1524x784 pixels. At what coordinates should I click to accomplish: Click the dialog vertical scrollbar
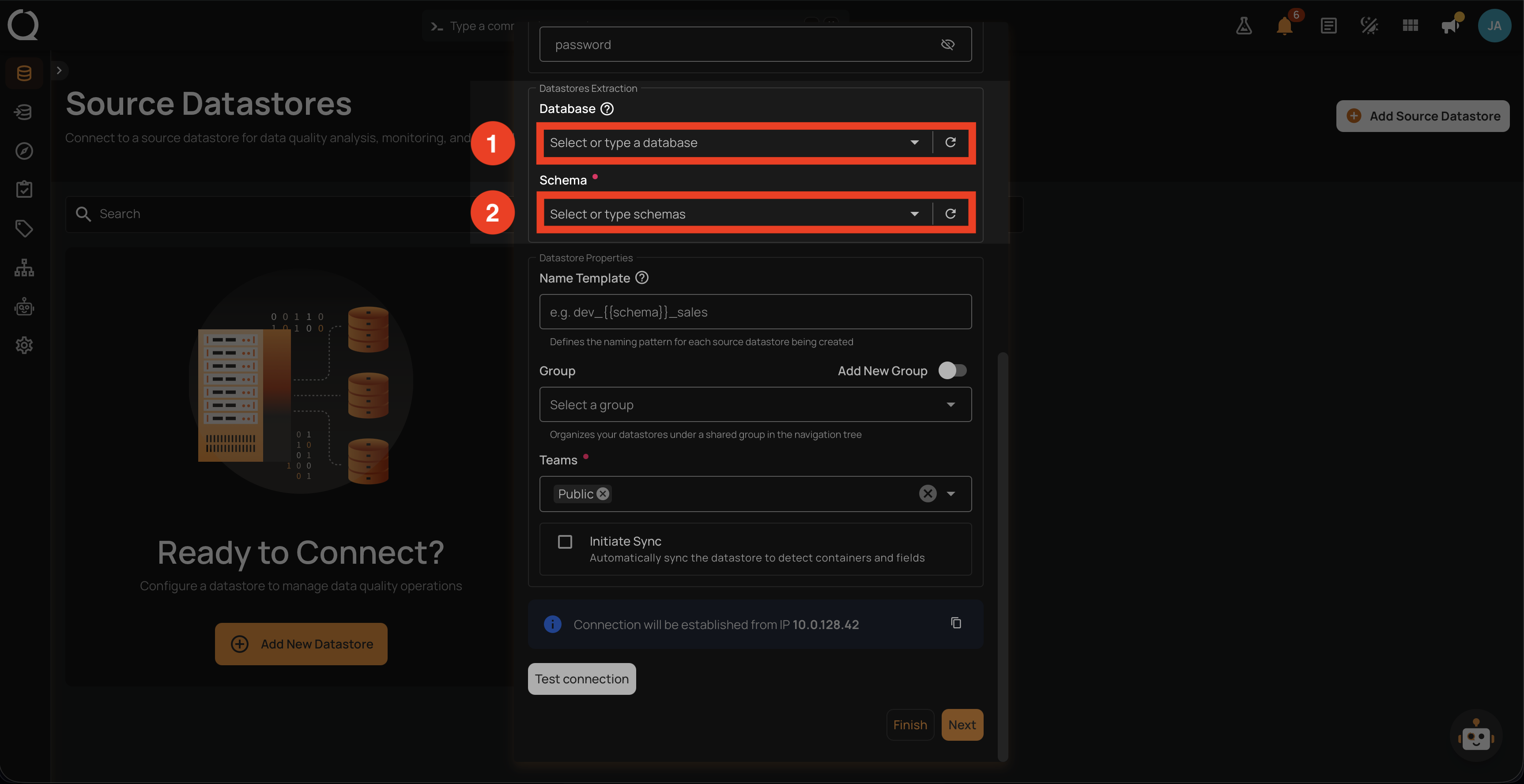point(1002,556)
